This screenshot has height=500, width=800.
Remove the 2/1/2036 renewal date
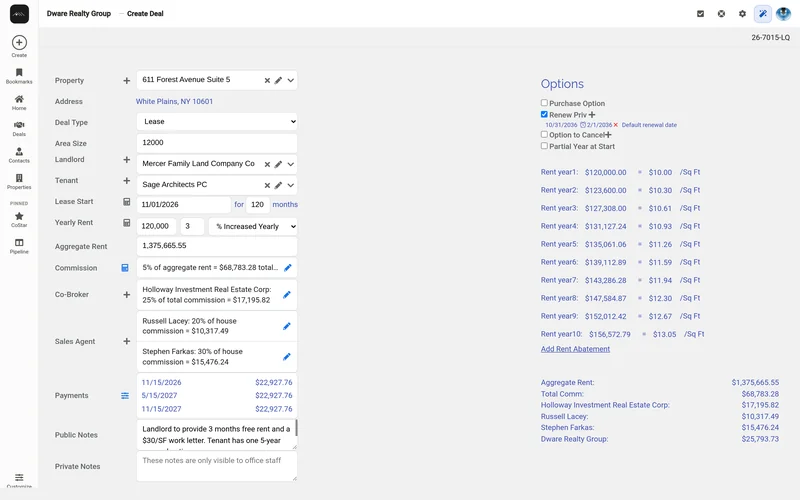(x=616, y=125)
